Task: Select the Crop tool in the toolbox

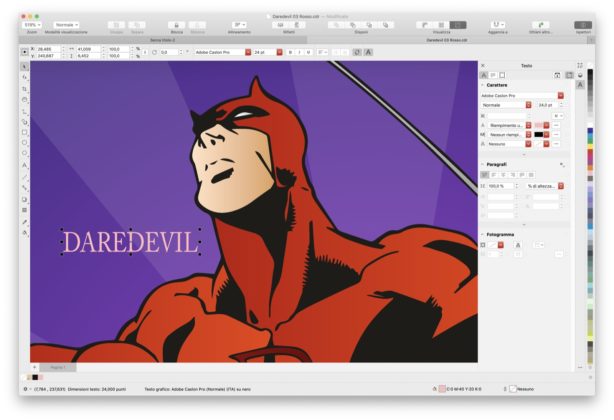Action: 25,89
